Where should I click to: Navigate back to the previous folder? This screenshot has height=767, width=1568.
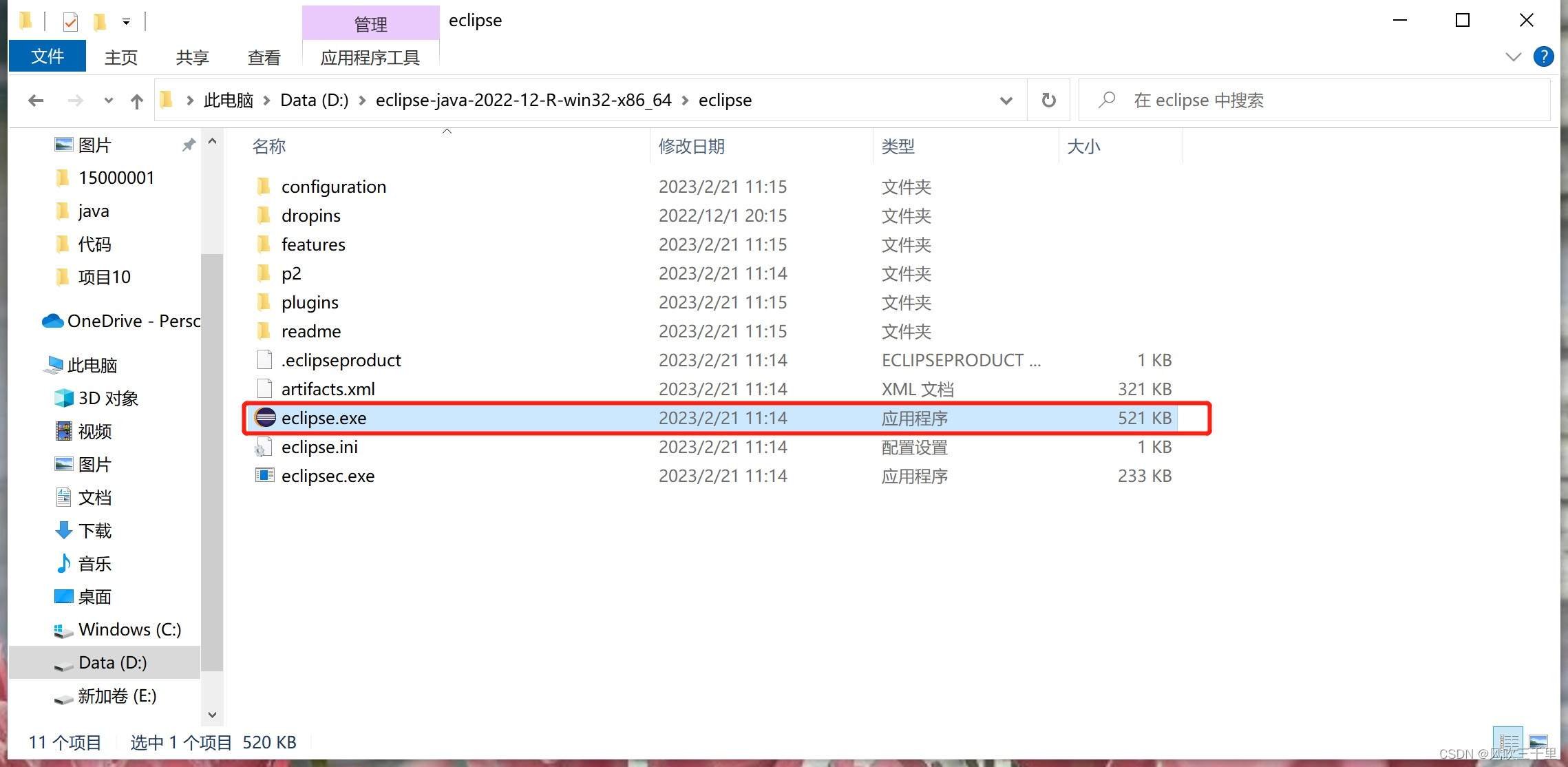[x=36, y=100]
